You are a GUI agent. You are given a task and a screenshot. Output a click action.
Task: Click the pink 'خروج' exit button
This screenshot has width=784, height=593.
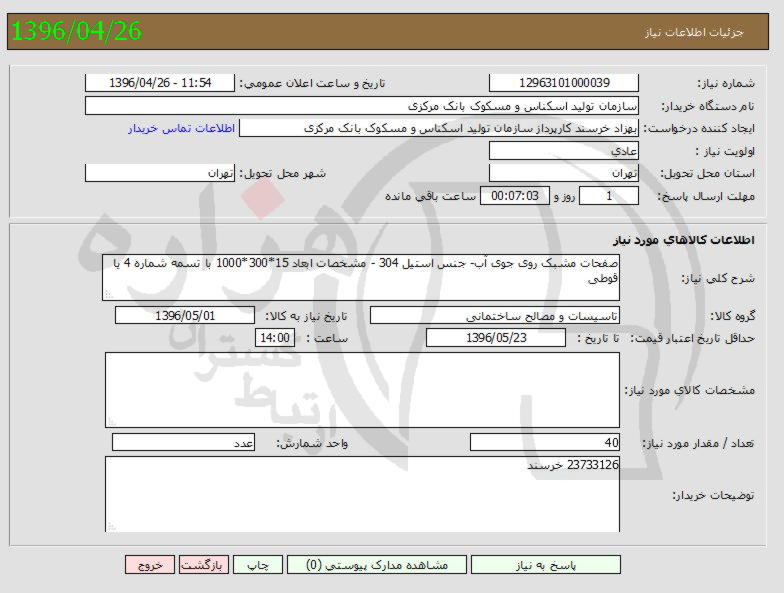[x=150, y=565]
